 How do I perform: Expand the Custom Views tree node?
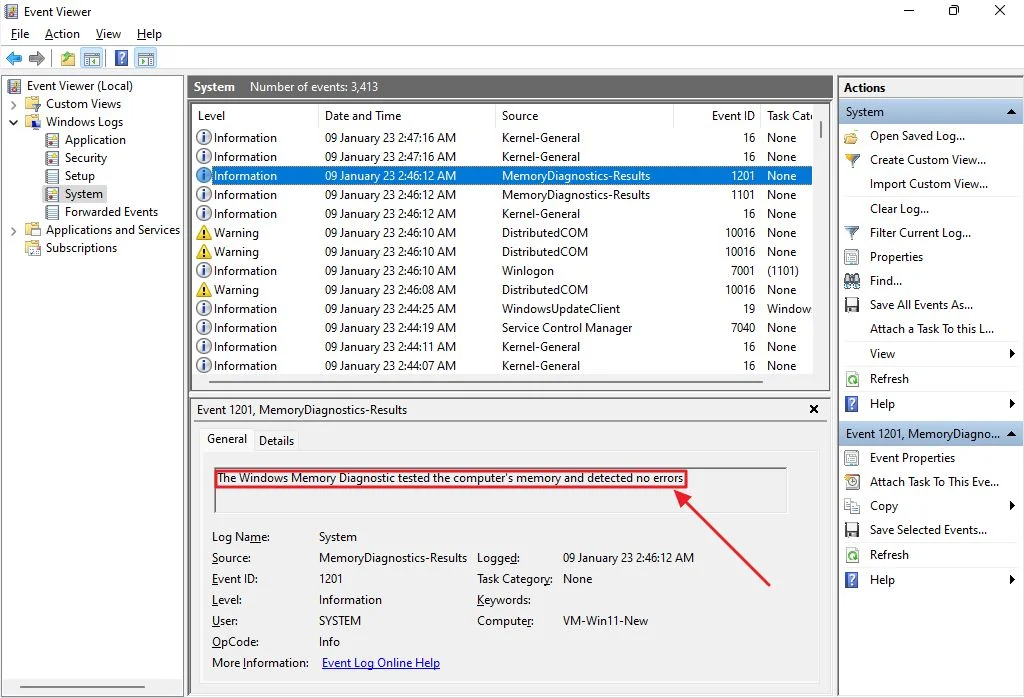tap(13, 104)
